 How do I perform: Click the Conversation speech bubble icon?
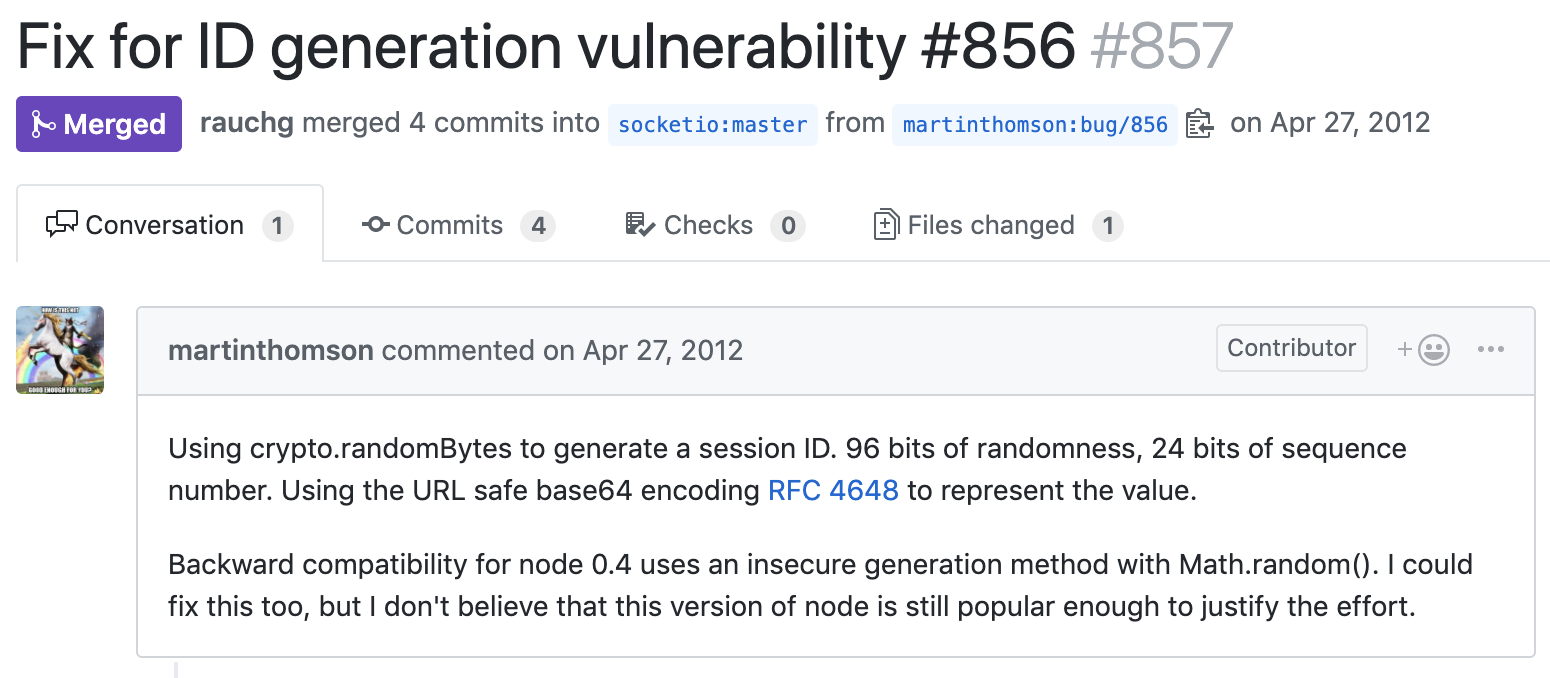[x=62, y=224]
